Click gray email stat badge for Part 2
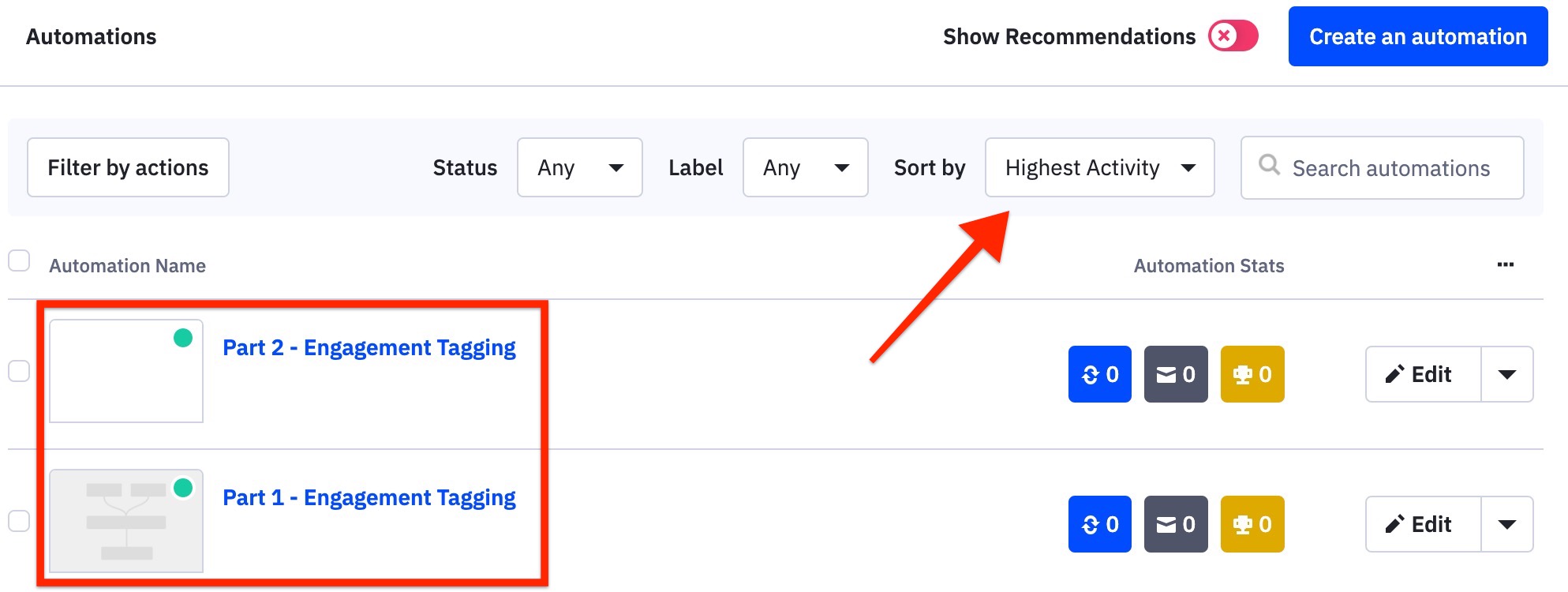Image resolution: width=1568 pixels, height=592 pixels. 1176,374
